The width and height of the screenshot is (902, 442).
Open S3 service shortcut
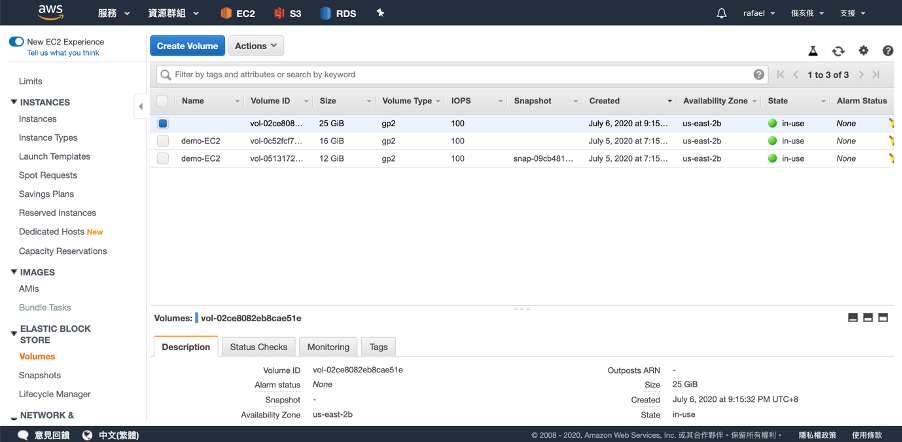[x=288, y=13]
